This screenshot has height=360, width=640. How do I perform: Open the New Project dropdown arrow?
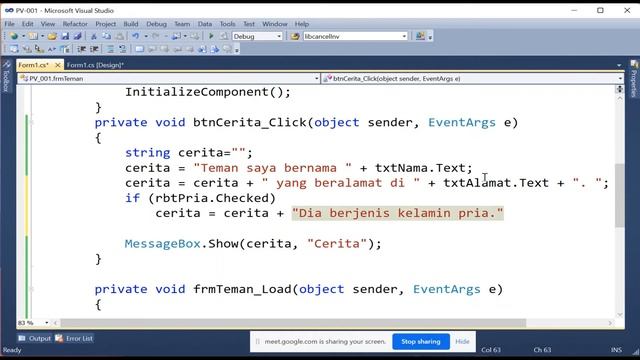pyautogui.click(x=23, y=36)
